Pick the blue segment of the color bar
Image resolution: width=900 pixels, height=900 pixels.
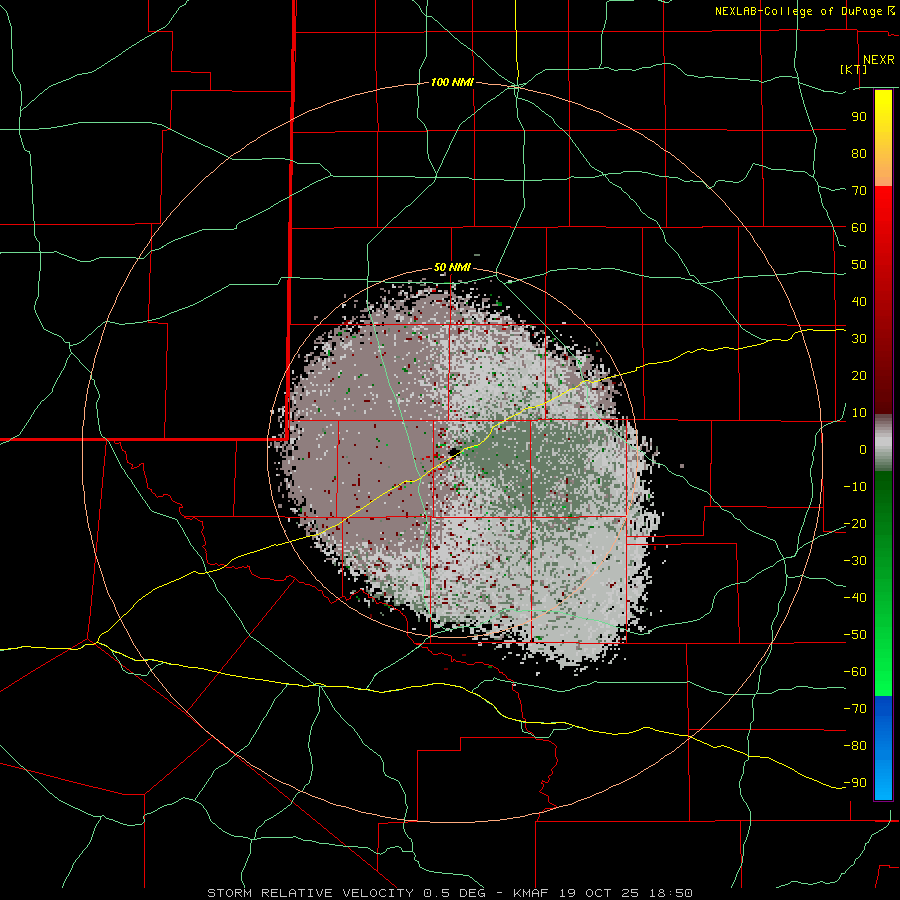pyautogui.click(x=883, y=748)
